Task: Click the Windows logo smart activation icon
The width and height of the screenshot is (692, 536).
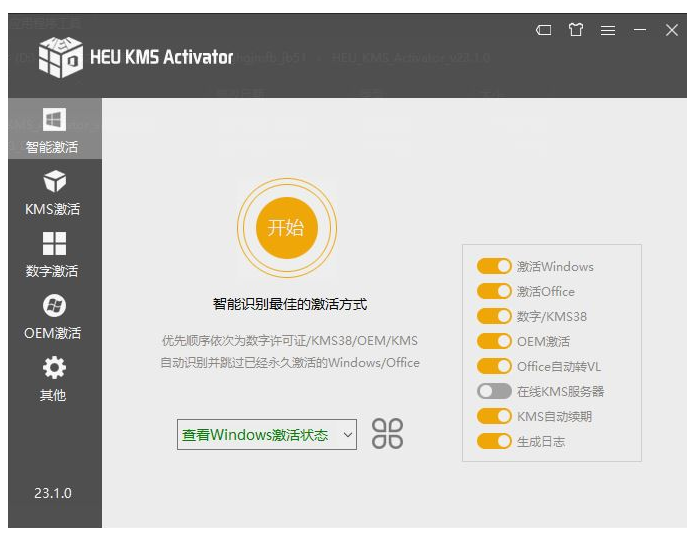Action: pyautogui.click(x=54, y=120)
